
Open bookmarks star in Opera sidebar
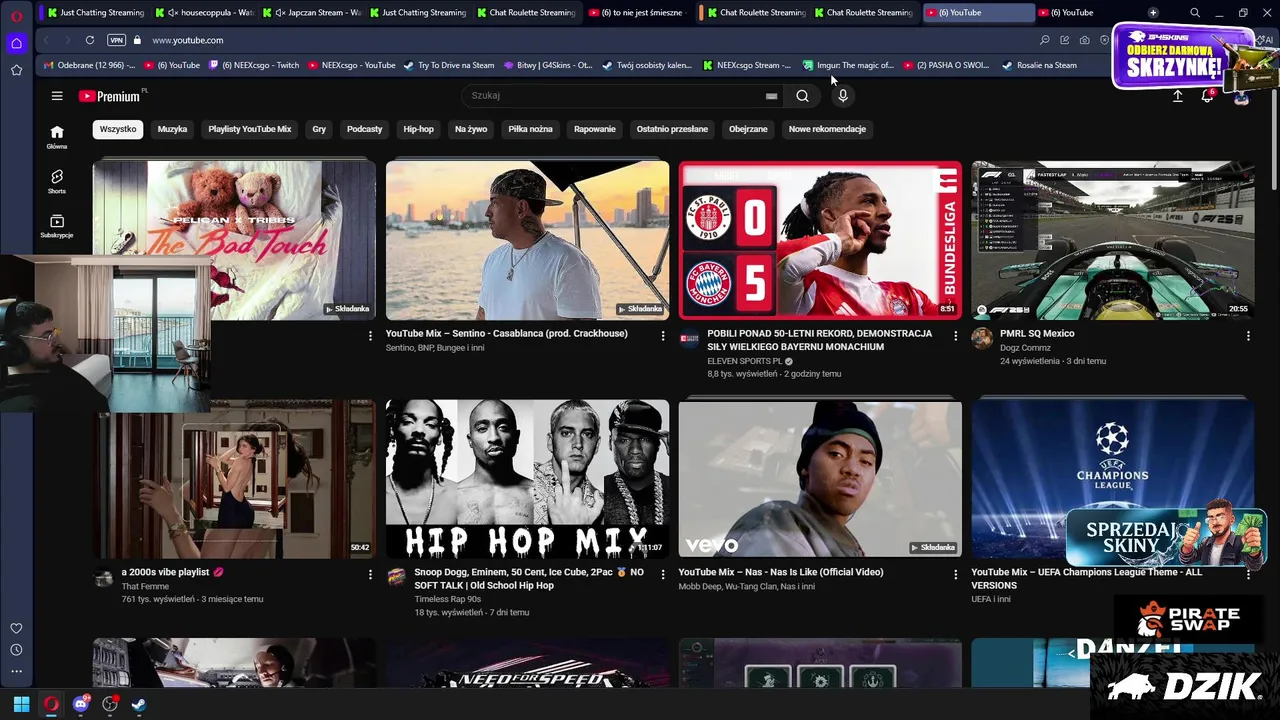click(x=16, y=70)
